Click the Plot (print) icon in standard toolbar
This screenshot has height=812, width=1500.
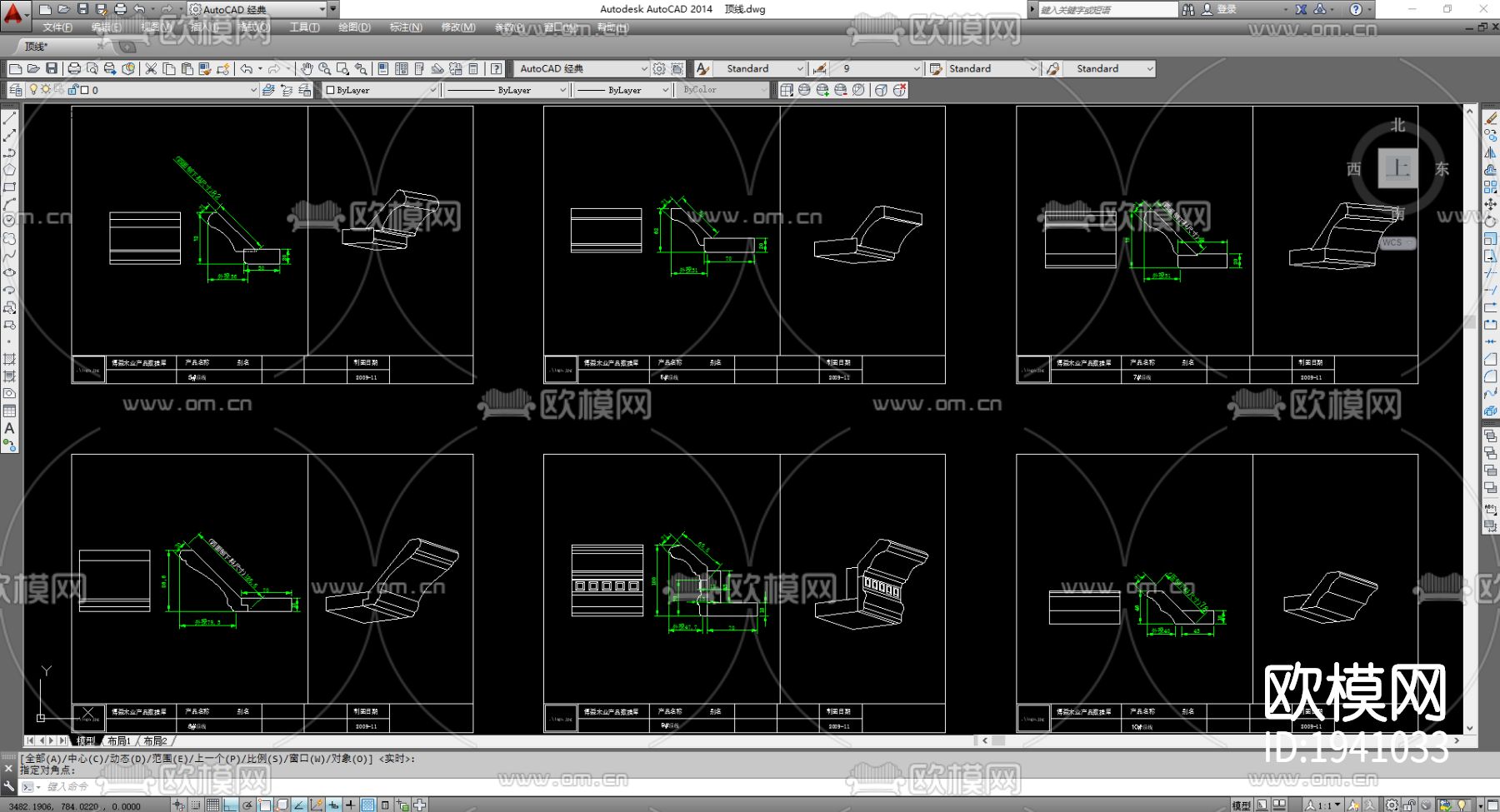pyautogui.click(x=74, y=68)
